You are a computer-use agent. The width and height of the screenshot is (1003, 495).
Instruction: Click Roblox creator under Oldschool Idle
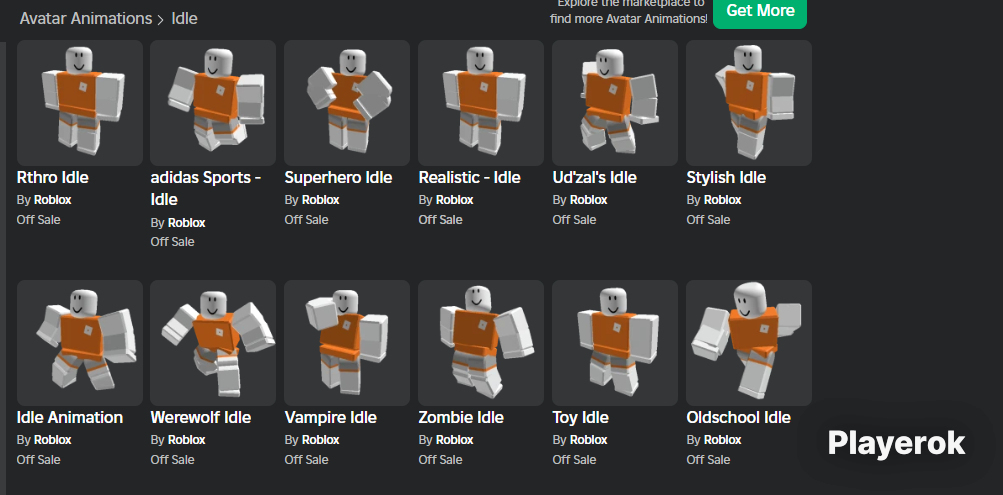[723, 440]
